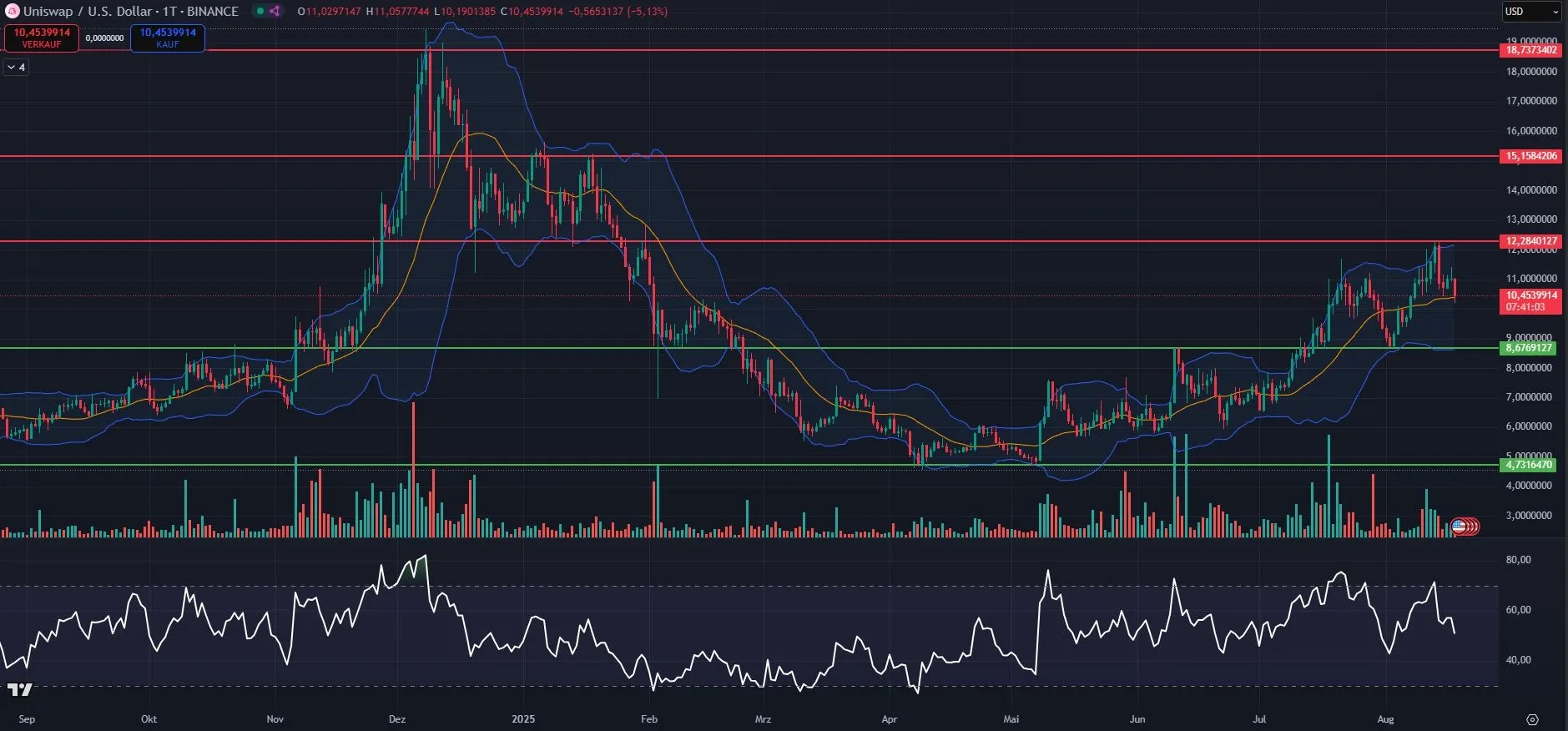Click the high value H11,0577744
This screenshot has width=1568, height=731.
(x=398, y=12)
